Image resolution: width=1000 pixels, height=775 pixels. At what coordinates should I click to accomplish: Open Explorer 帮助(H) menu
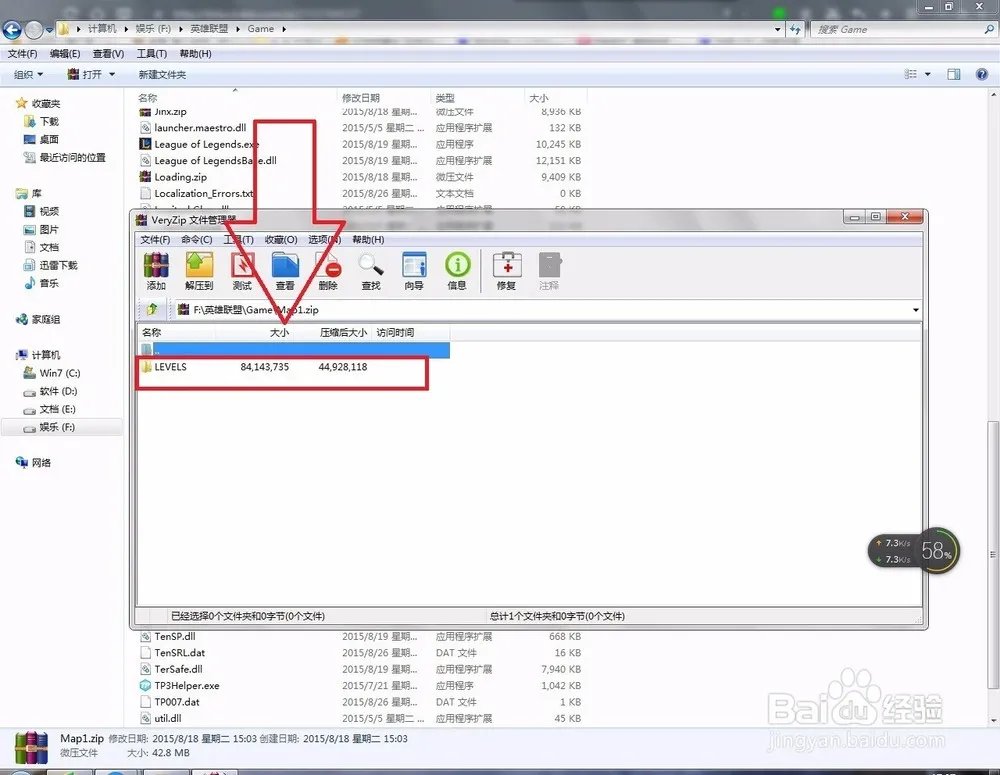(195, 54)
